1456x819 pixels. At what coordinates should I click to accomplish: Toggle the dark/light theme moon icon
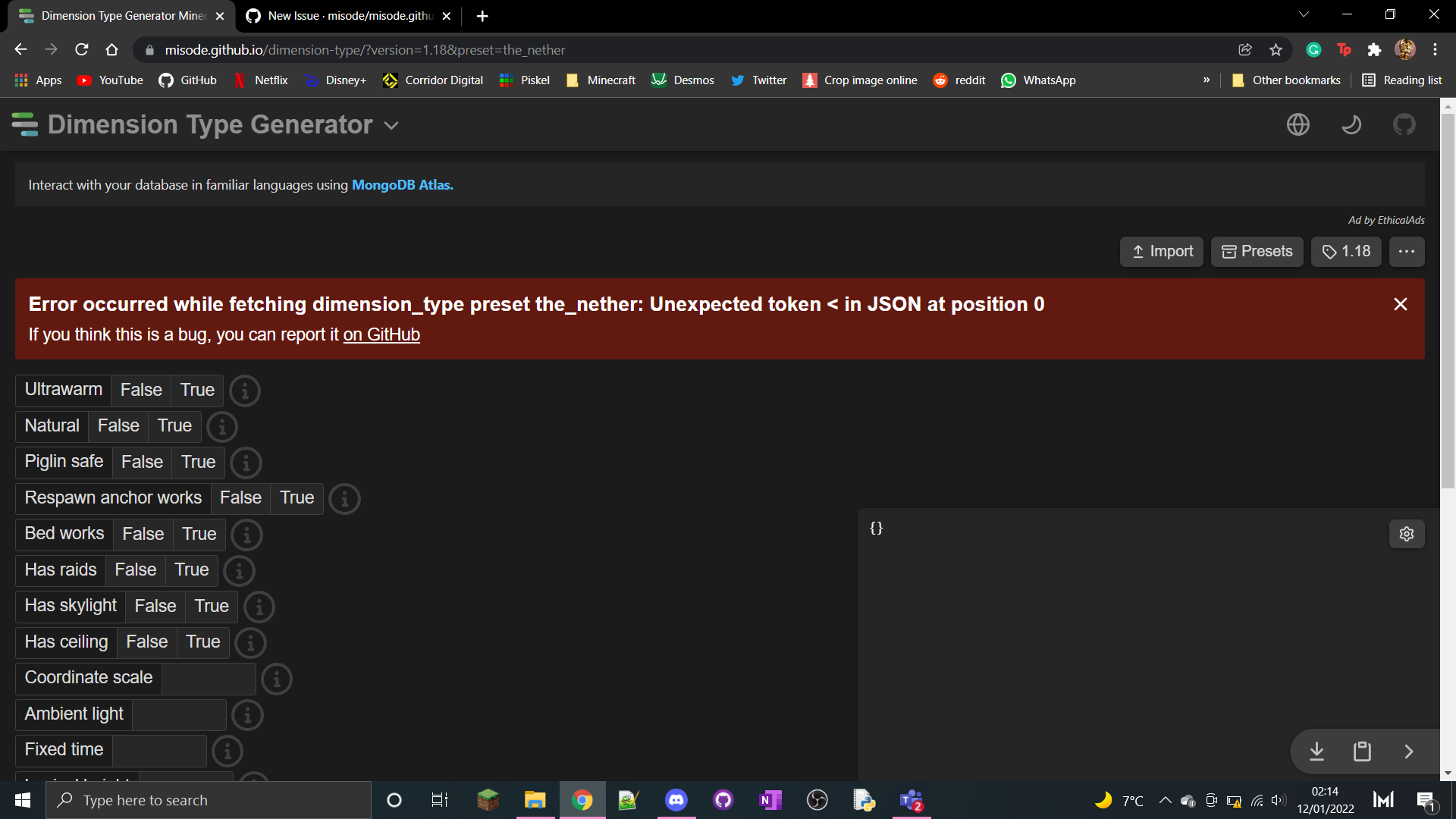1352,124
